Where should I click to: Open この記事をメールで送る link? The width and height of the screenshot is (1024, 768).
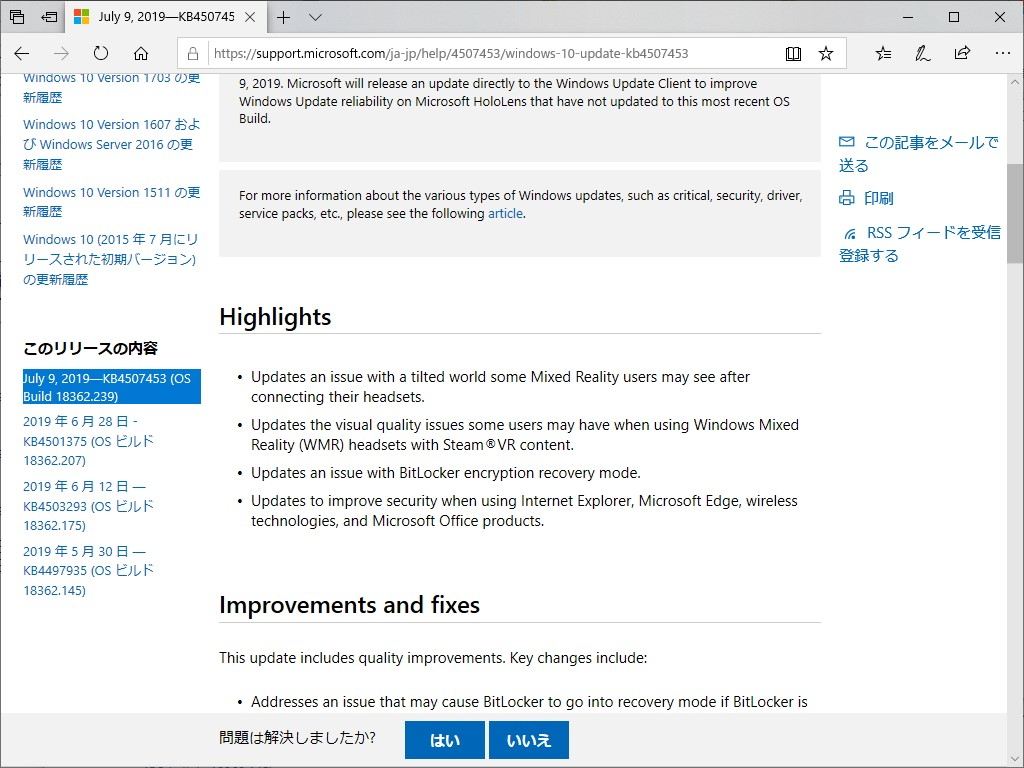pyautogui.click(x=918, y=153)
